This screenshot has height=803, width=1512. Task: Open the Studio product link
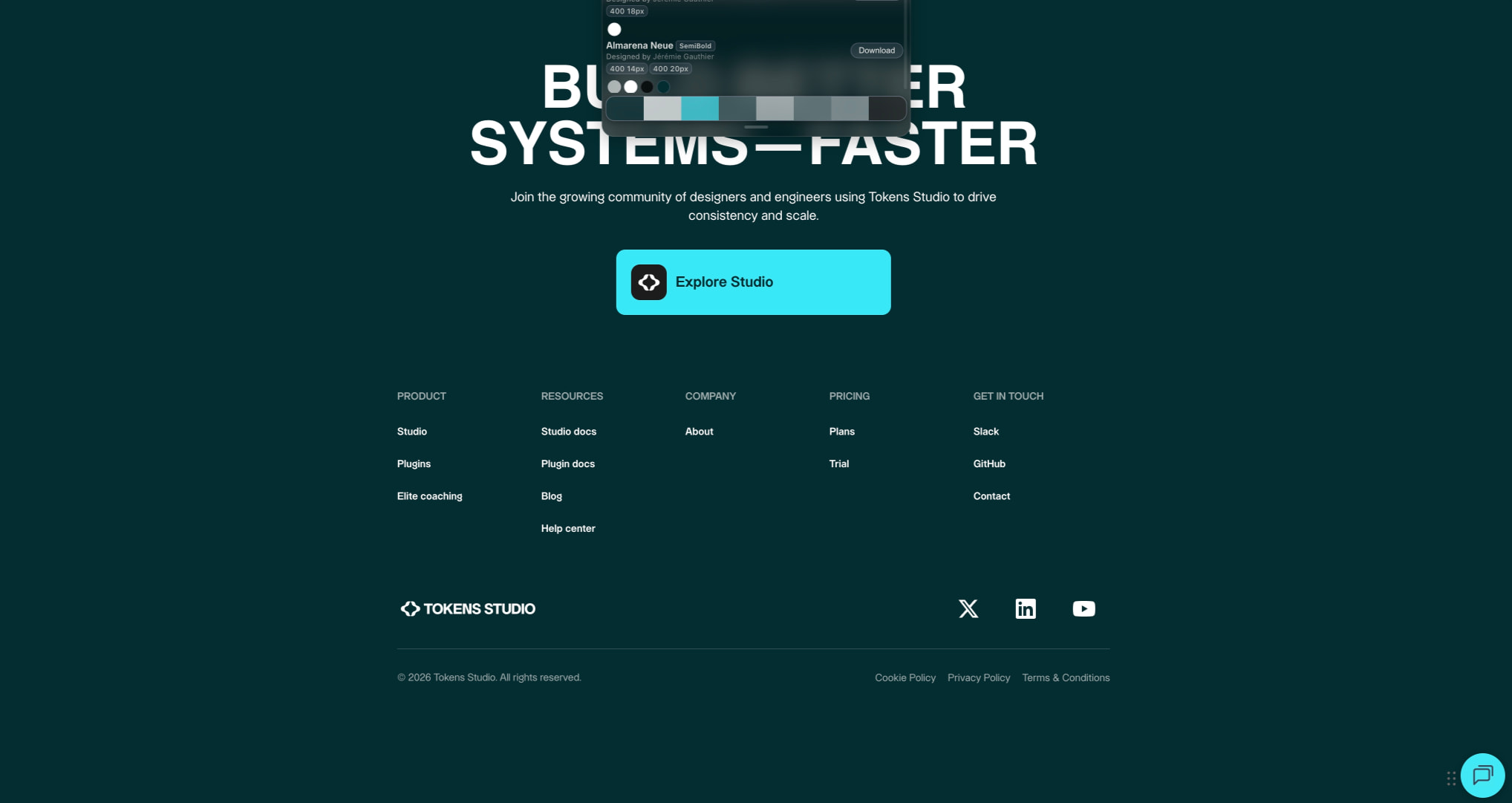pos(412,432)
